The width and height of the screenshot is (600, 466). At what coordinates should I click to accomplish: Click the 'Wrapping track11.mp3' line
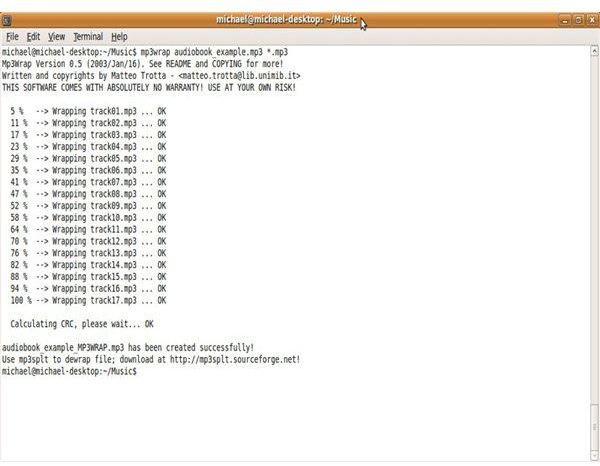click(88, 230)
